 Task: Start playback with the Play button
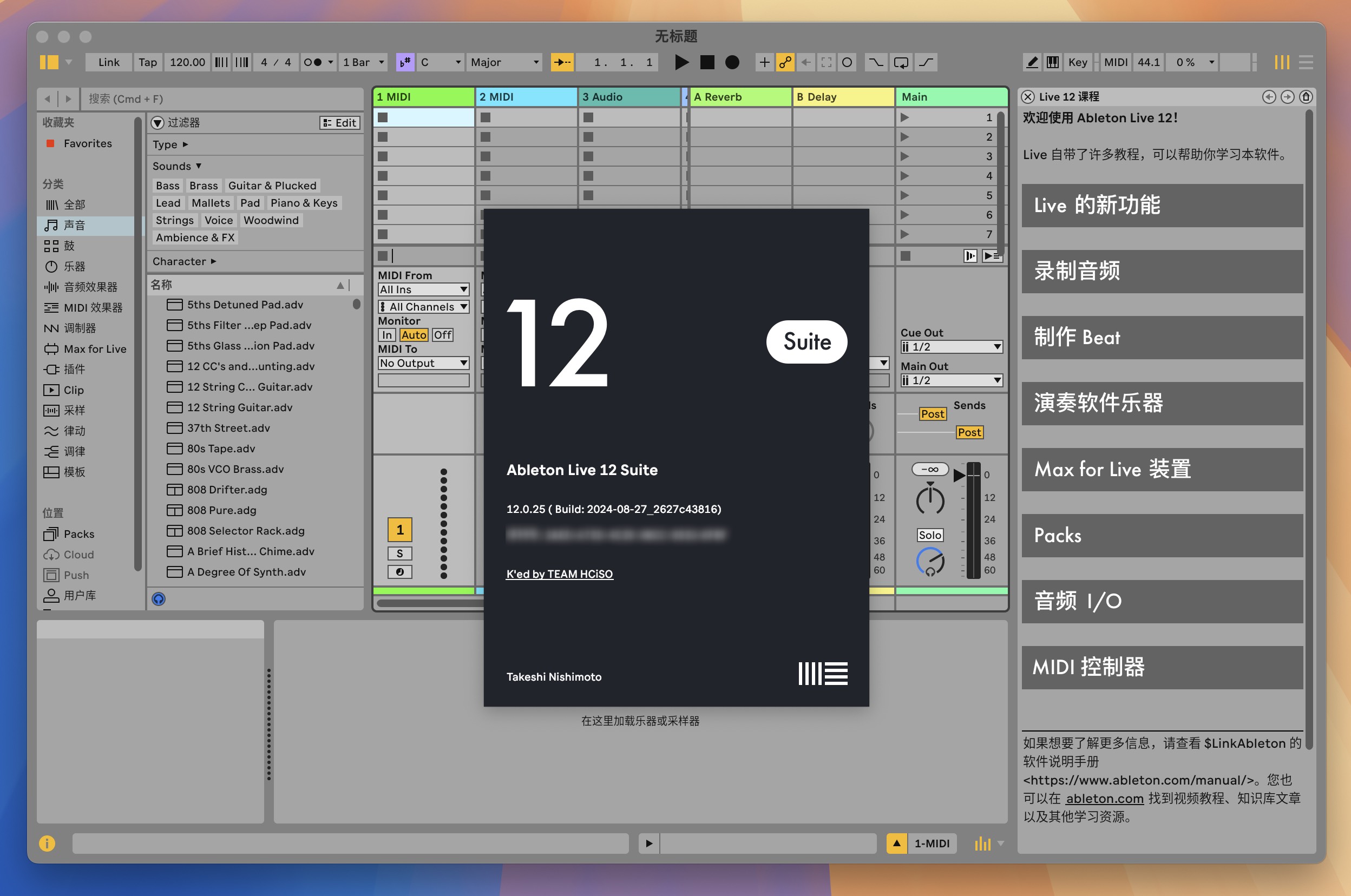681,62
